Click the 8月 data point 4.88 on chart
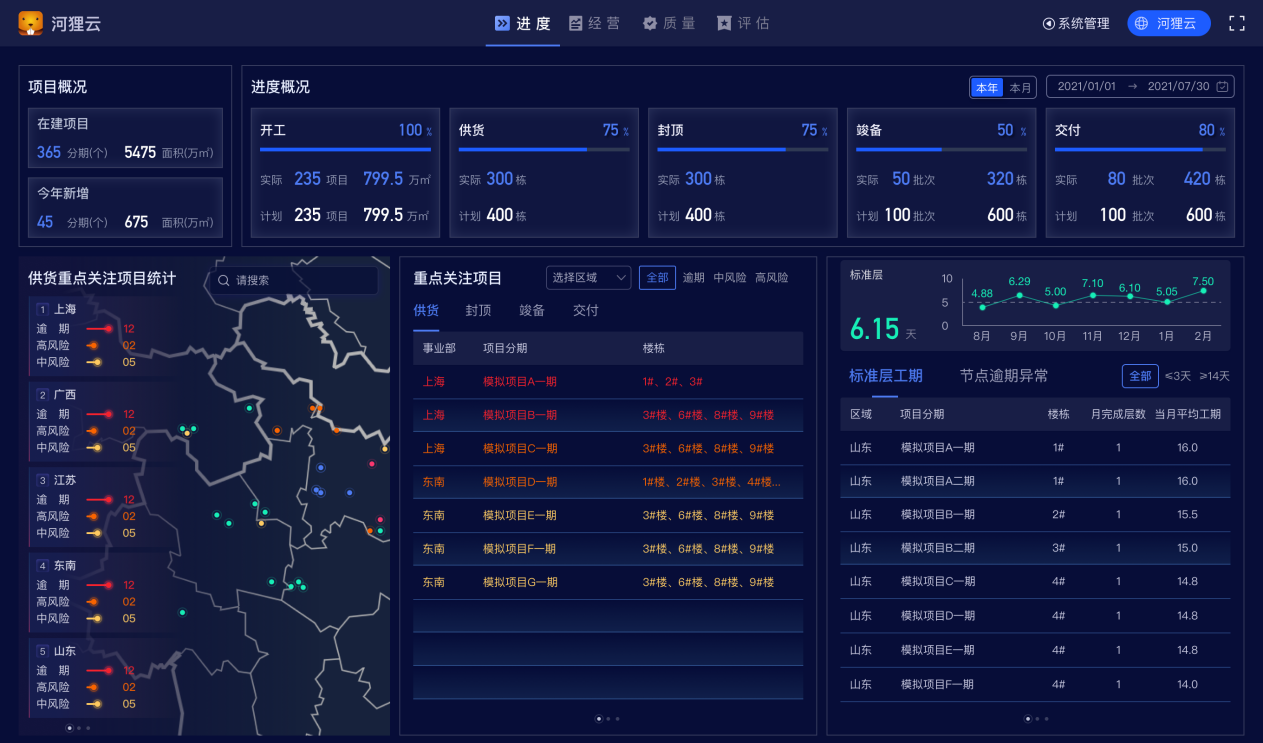The image size is (1263, 743). [x=982, y=307]
